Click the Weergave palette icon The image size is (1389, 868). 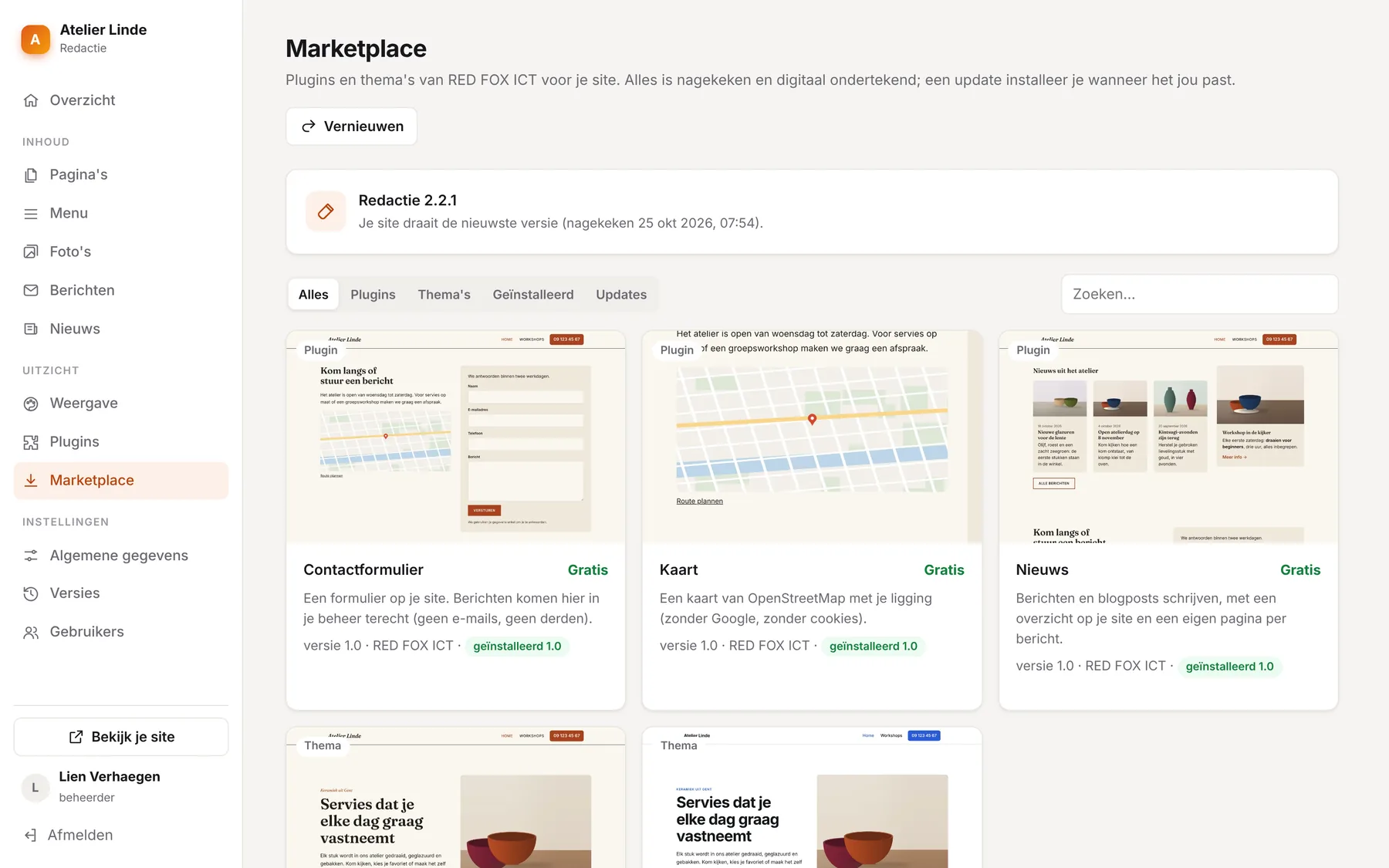(31, 404)
